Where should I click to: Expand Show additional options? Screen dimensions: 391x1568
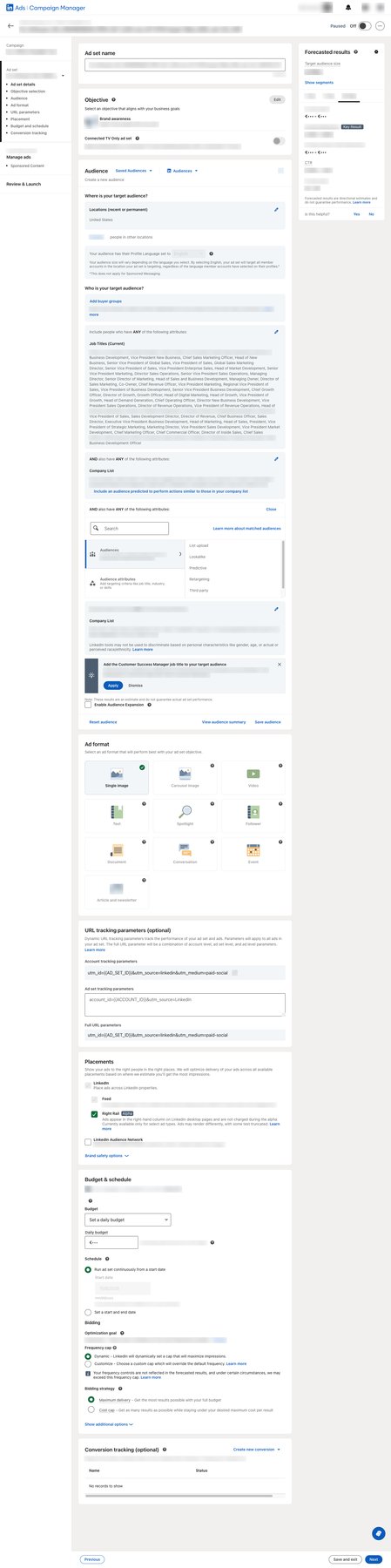(109, 1424)
